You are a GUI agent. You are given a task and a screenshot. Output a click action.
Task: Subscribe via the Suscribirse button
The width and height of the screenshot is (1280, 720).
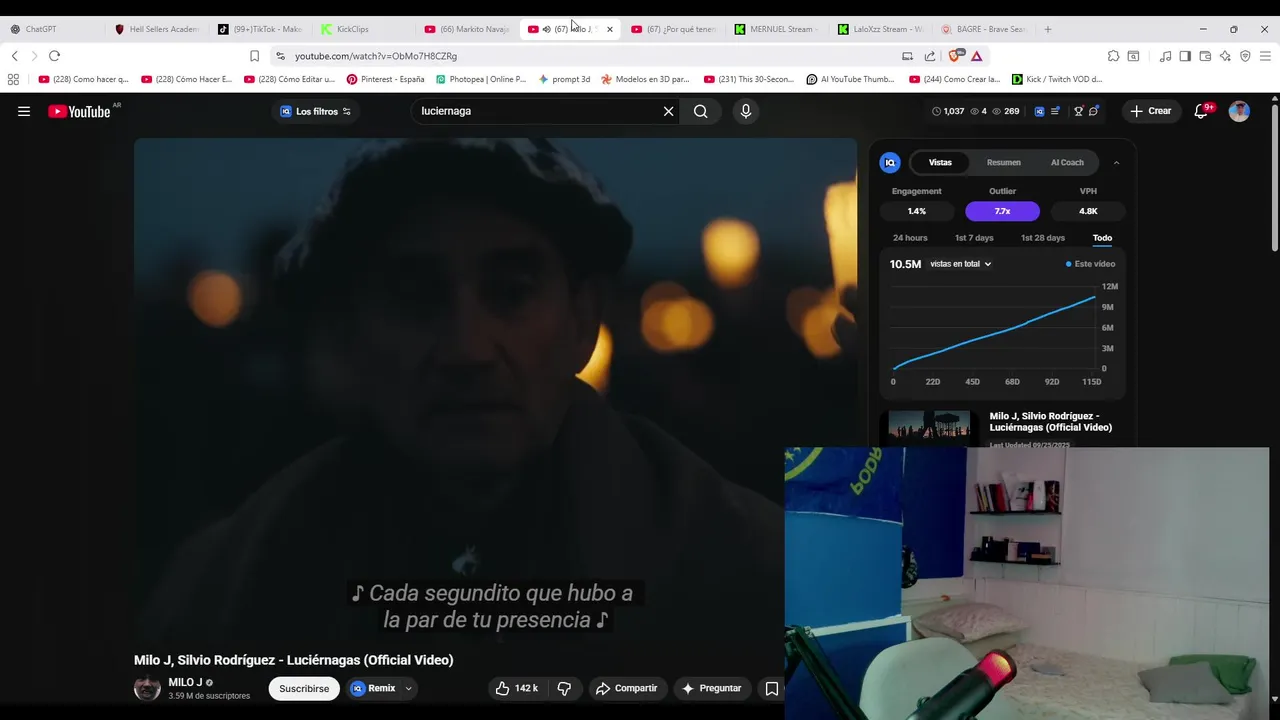pos(304,688)
